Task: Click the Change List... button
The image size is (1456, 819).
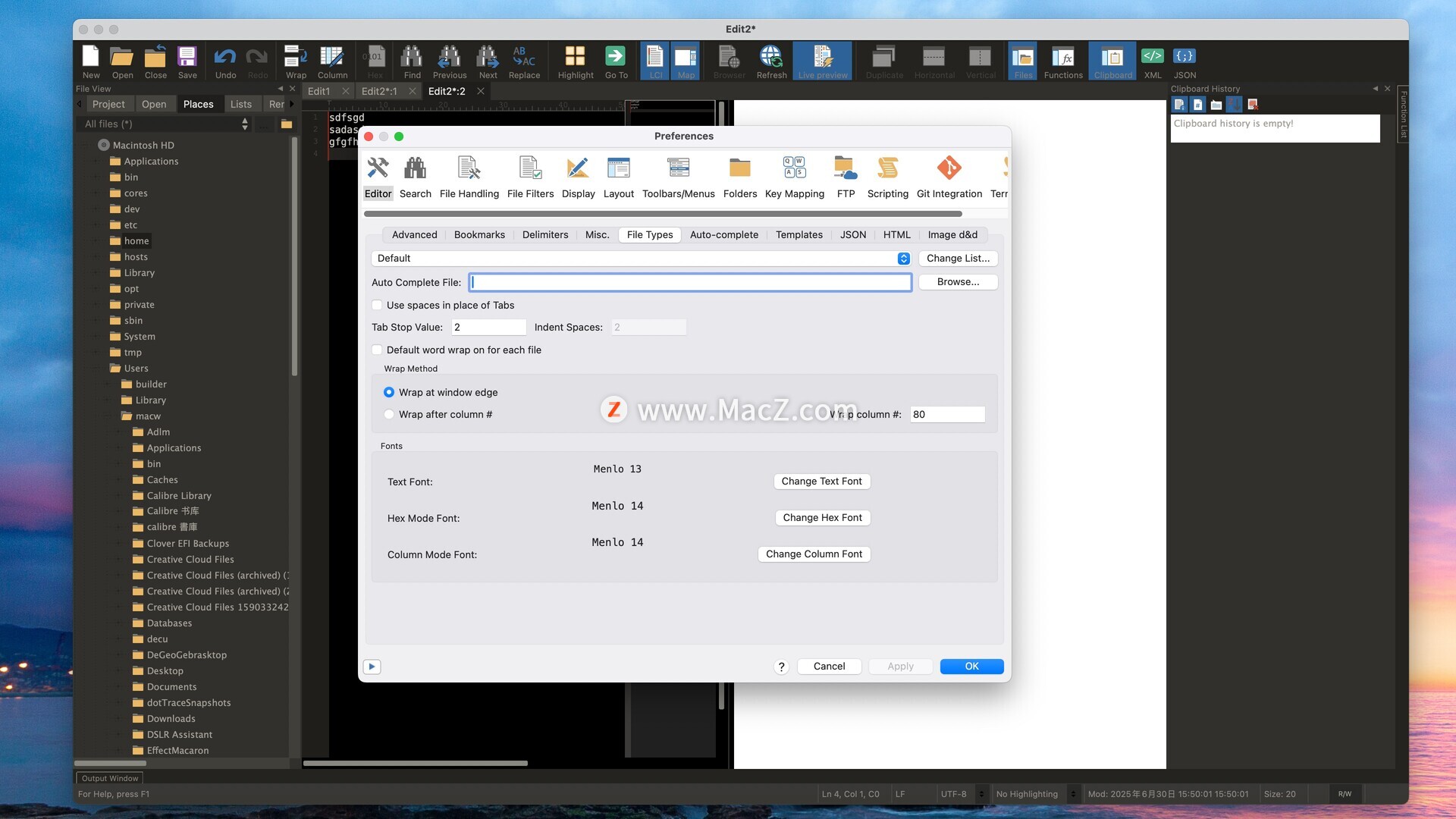Action: [958, 259]
